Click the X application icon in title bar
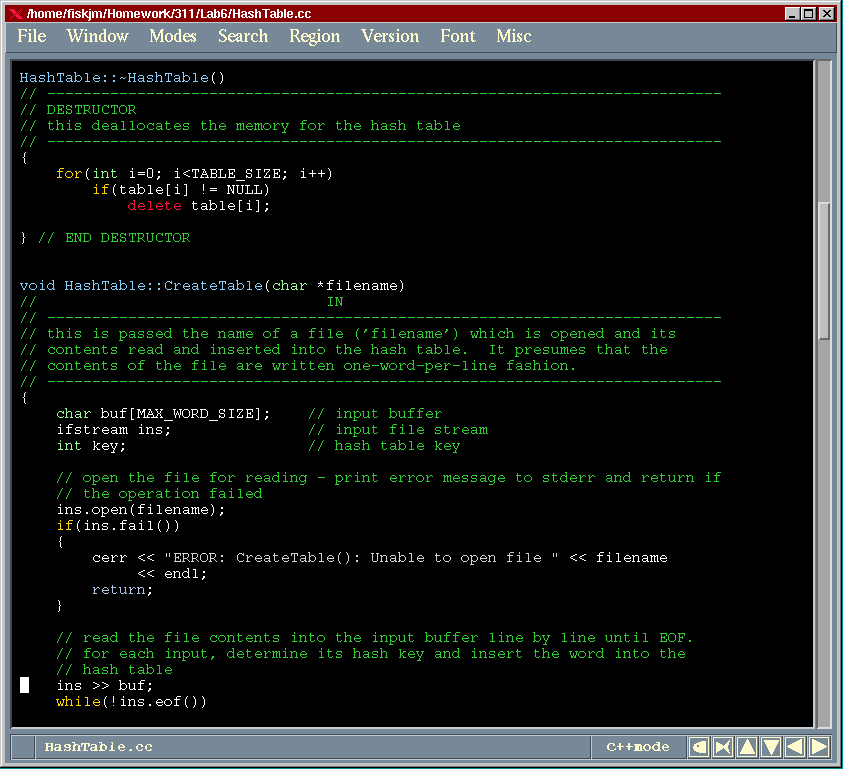The width and height of the screenshot is (843, 769). pyautogui.click(x=14, y=13)
